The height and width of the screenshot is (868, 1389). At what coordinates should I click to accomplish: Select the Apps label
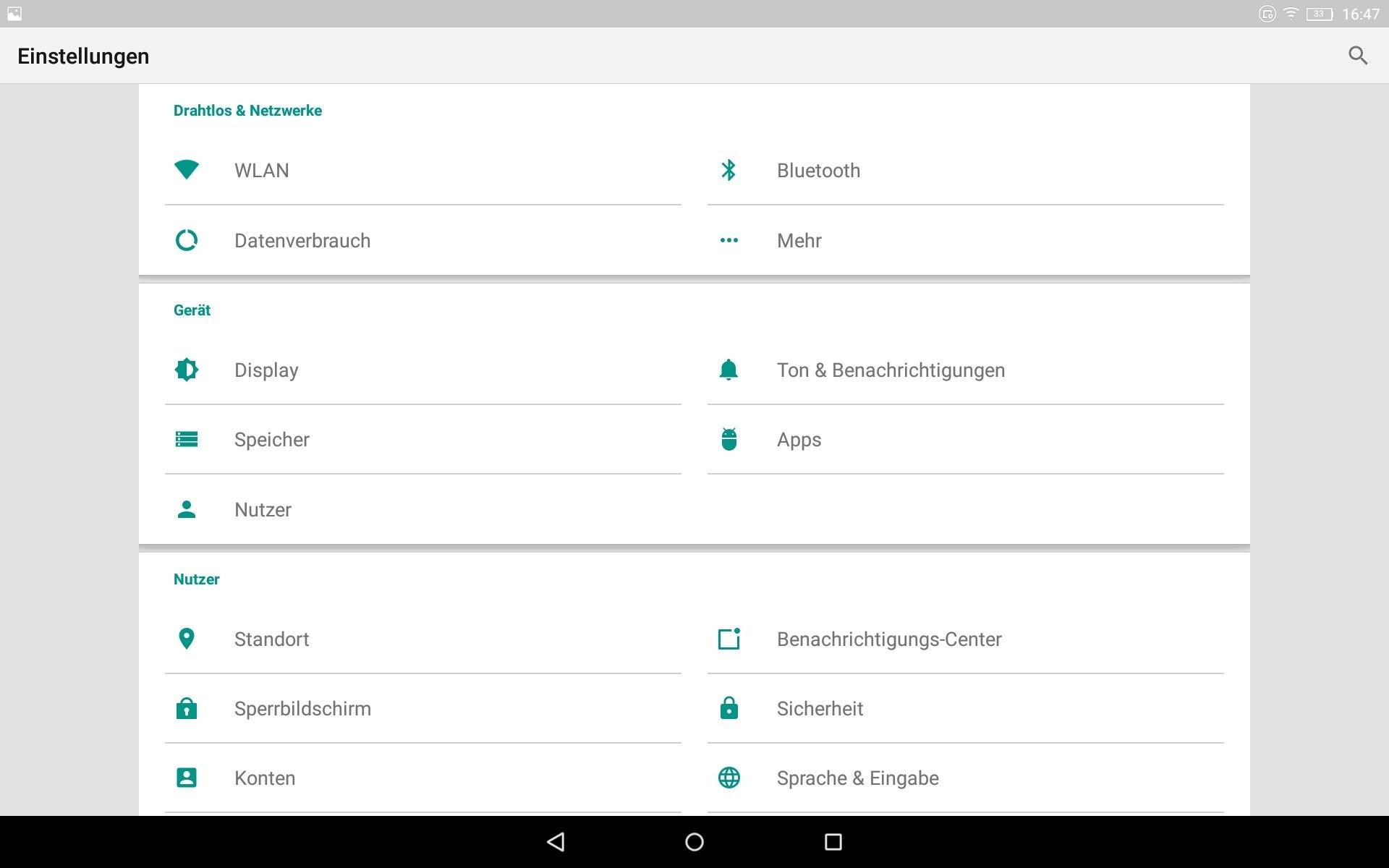coord(799,440)
